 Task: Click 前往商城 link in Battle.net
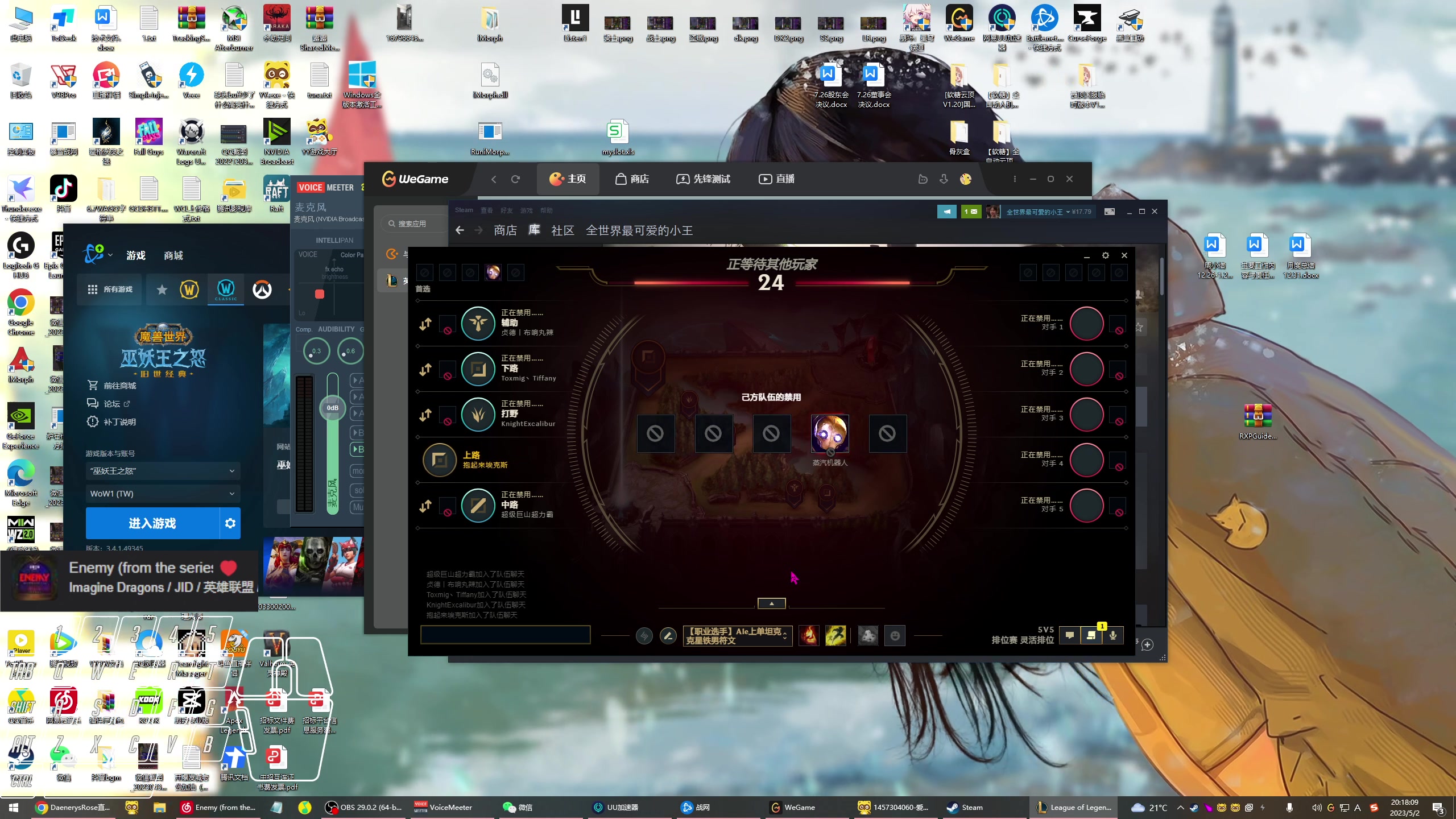[113, 386]
